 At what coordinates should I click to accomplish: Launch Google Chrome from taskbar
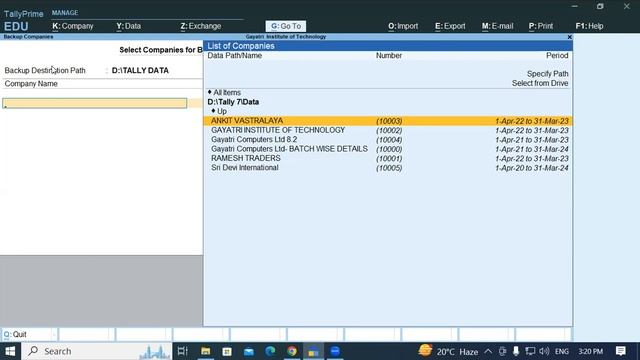pyautogui.click(x=292, y=351)
